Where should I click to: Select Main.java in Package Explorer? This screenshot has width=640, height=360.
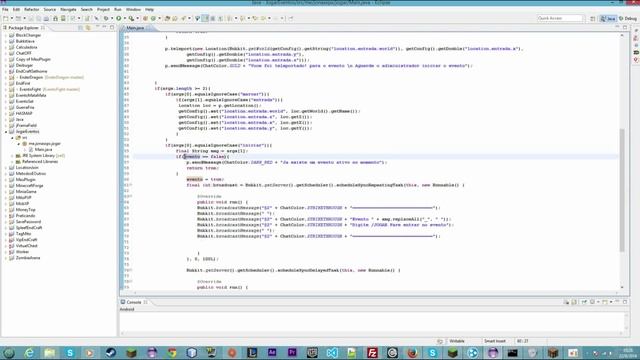point(43,150)
